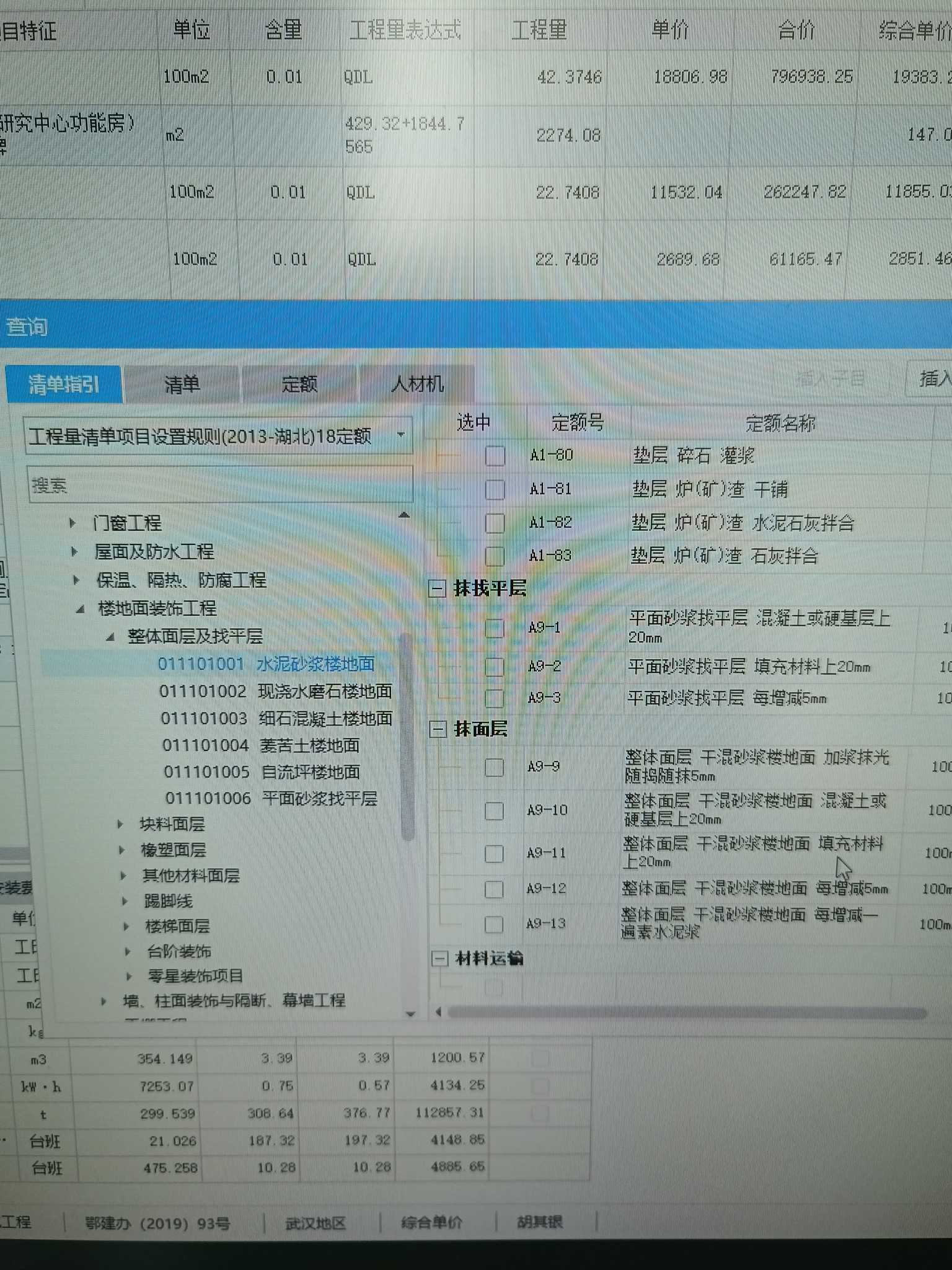Click 胡其银 in the status bar
The height and width of the screenshot is (1270, 952).
click(x=540, y=1222)
